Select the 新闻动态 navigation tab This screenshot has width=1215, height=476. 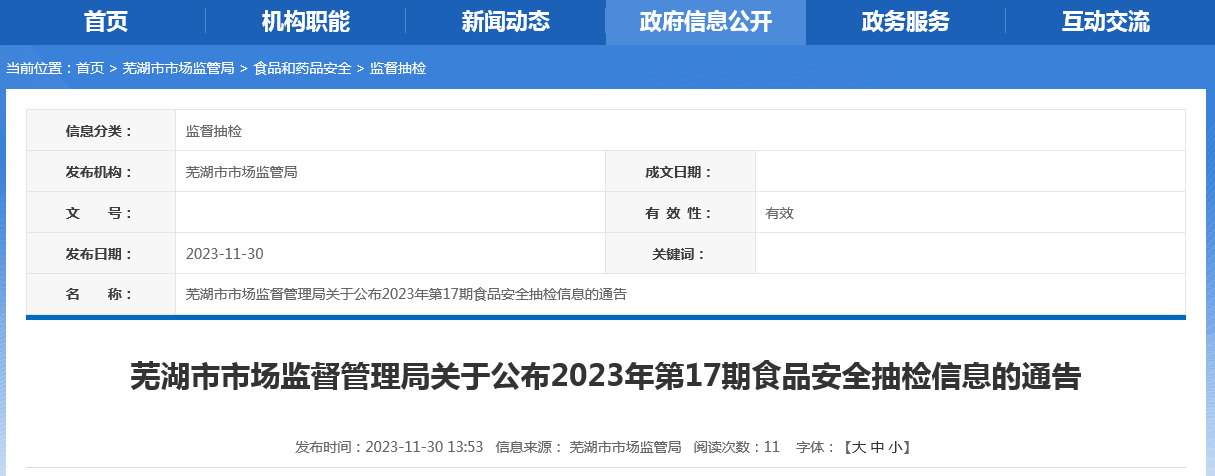505,22
